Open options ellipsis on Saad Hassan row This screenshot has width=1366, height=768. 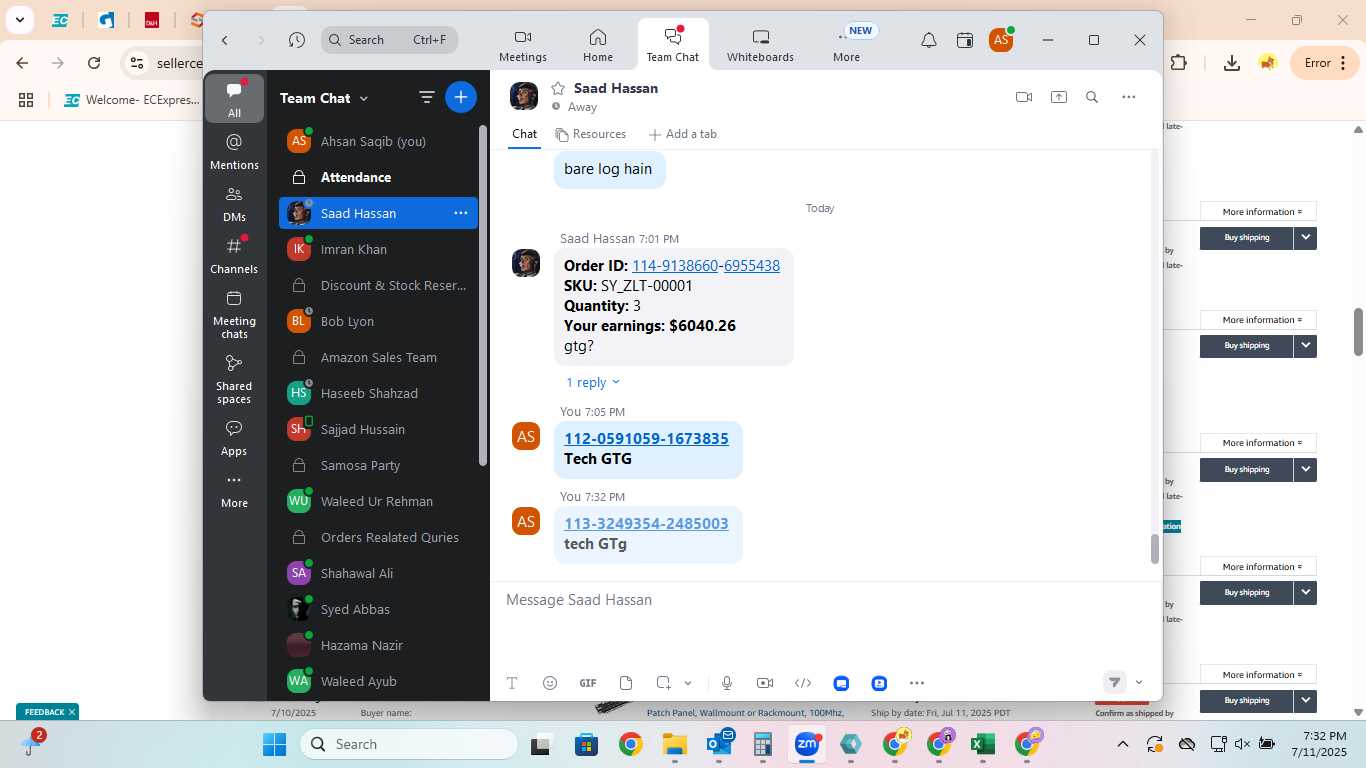(461, 213)
